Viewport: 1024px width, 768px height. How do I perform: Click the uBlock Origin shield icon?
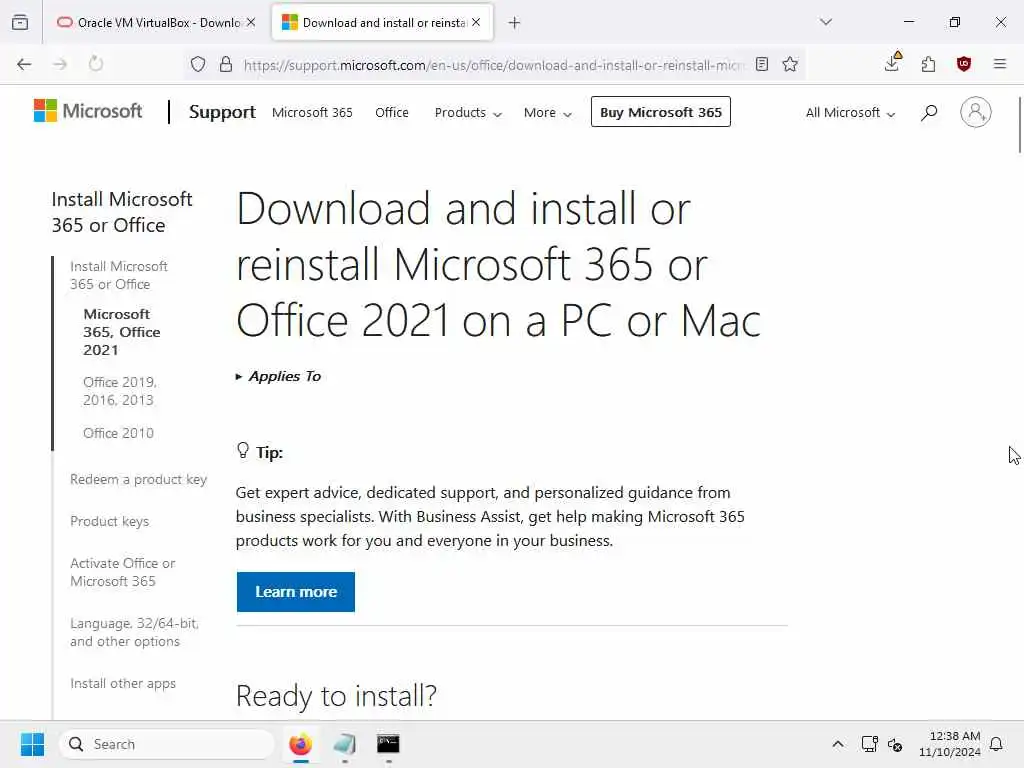click(964, 64)
